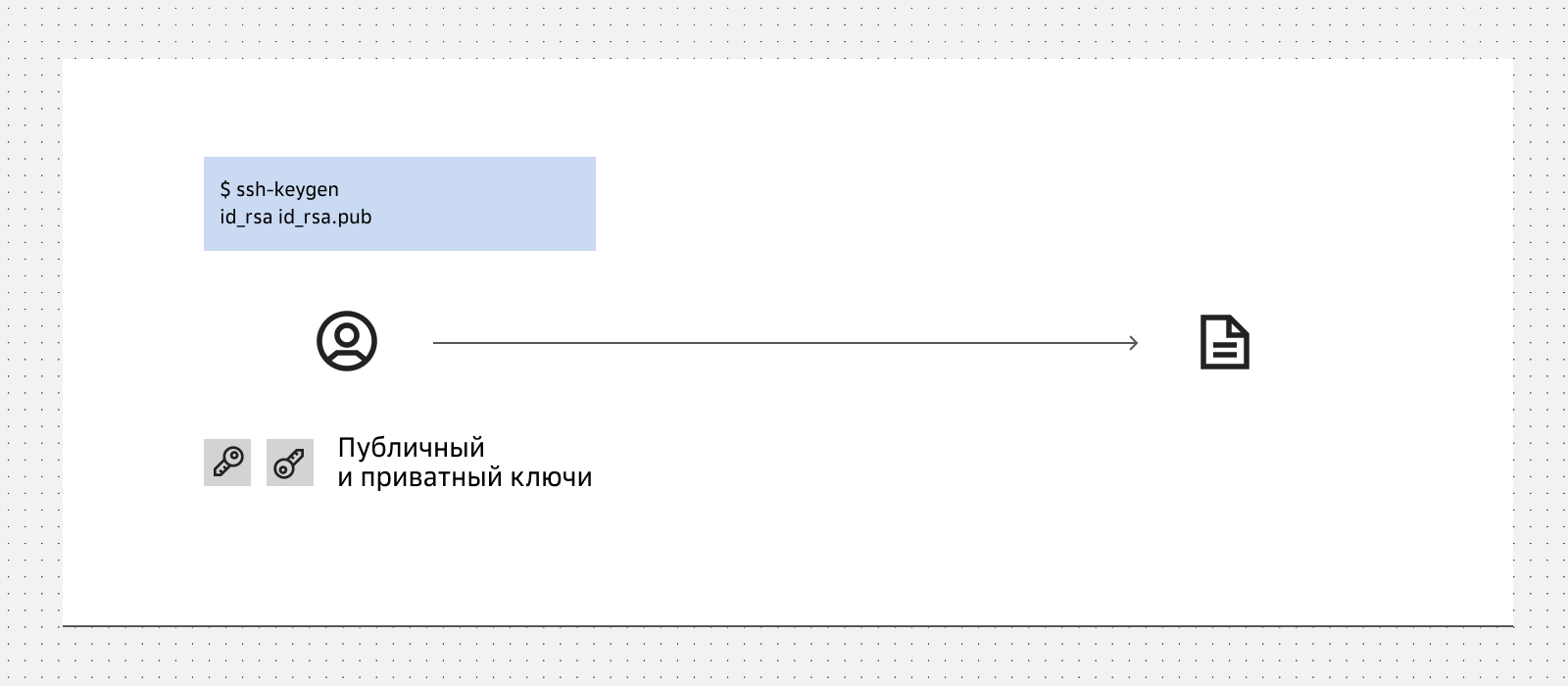Click the arrowhead at the line's end
Image resolution: width=1568 pixels, height=686 pixels.
[x=1133, y=343]
